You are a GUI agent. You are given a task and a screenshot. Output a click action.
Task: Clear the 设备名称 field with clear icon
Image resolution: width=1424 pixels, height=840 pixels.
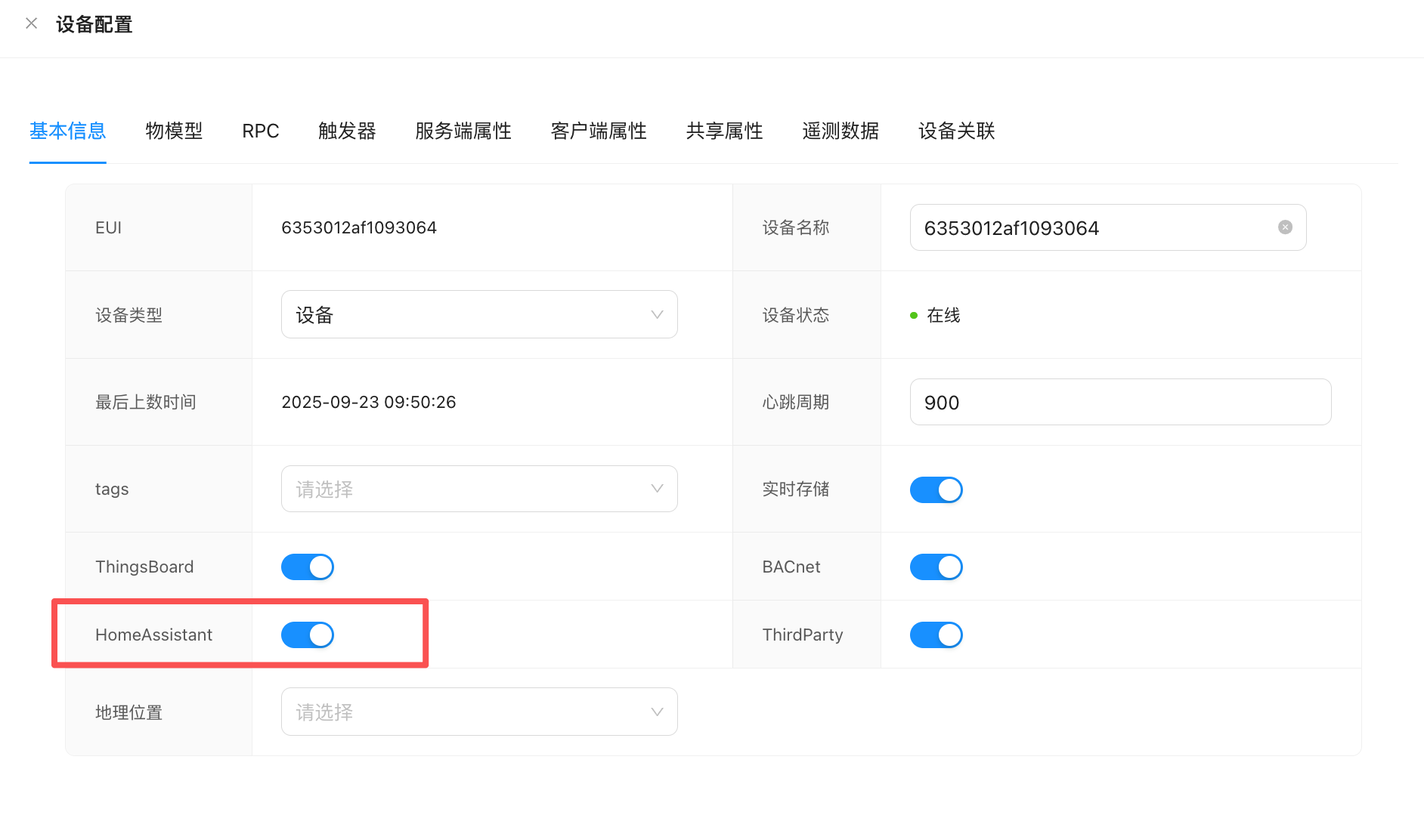click(1284, 227)
